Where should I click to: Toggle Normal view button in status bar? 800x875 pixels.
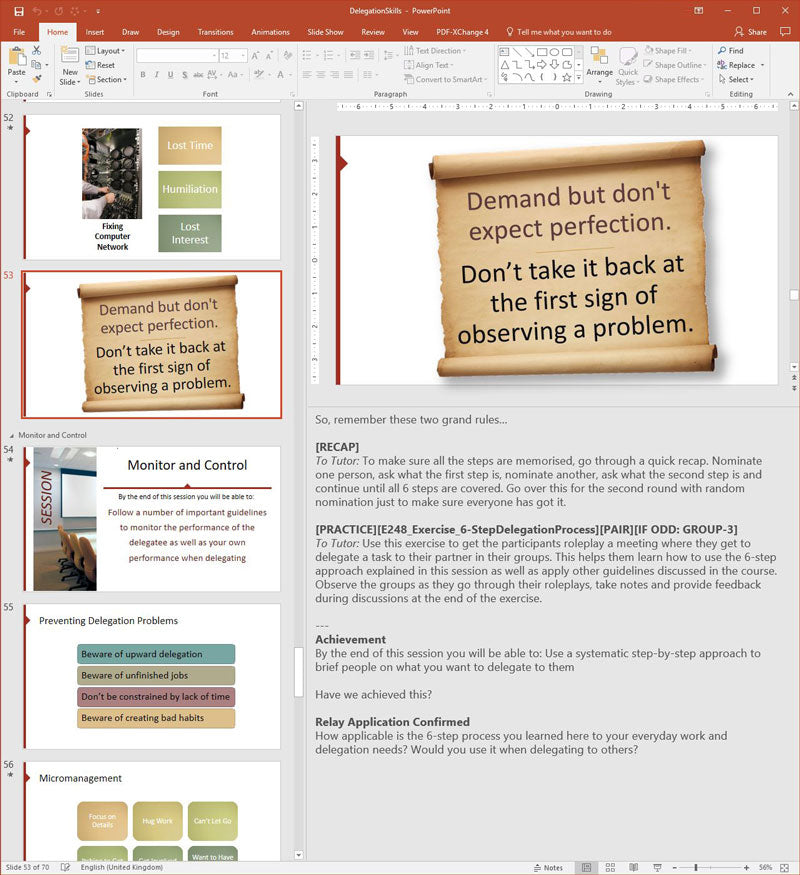(x=586, y=867)
